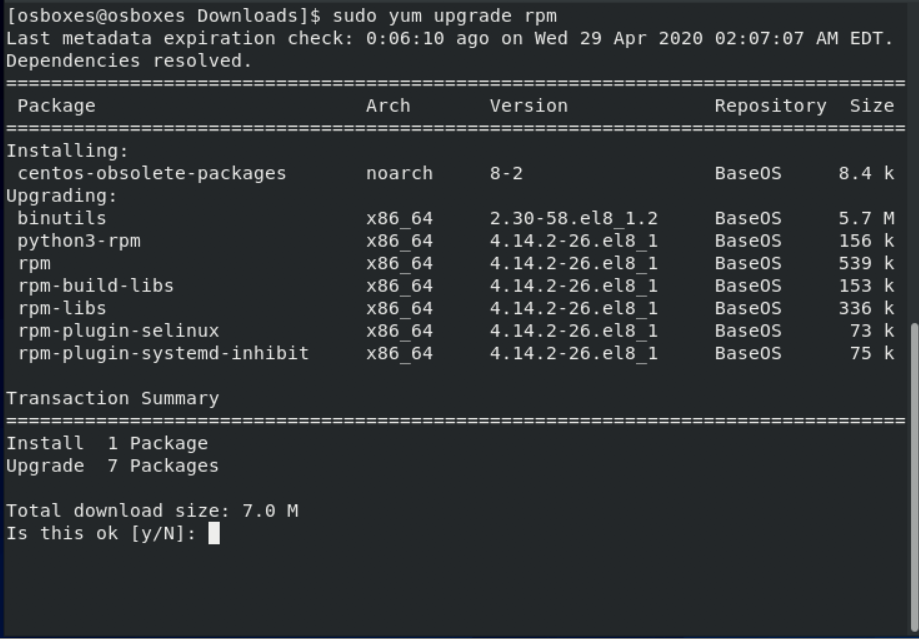Click the "Package" column header
The image size is (919, 639).
click(56, 106)
